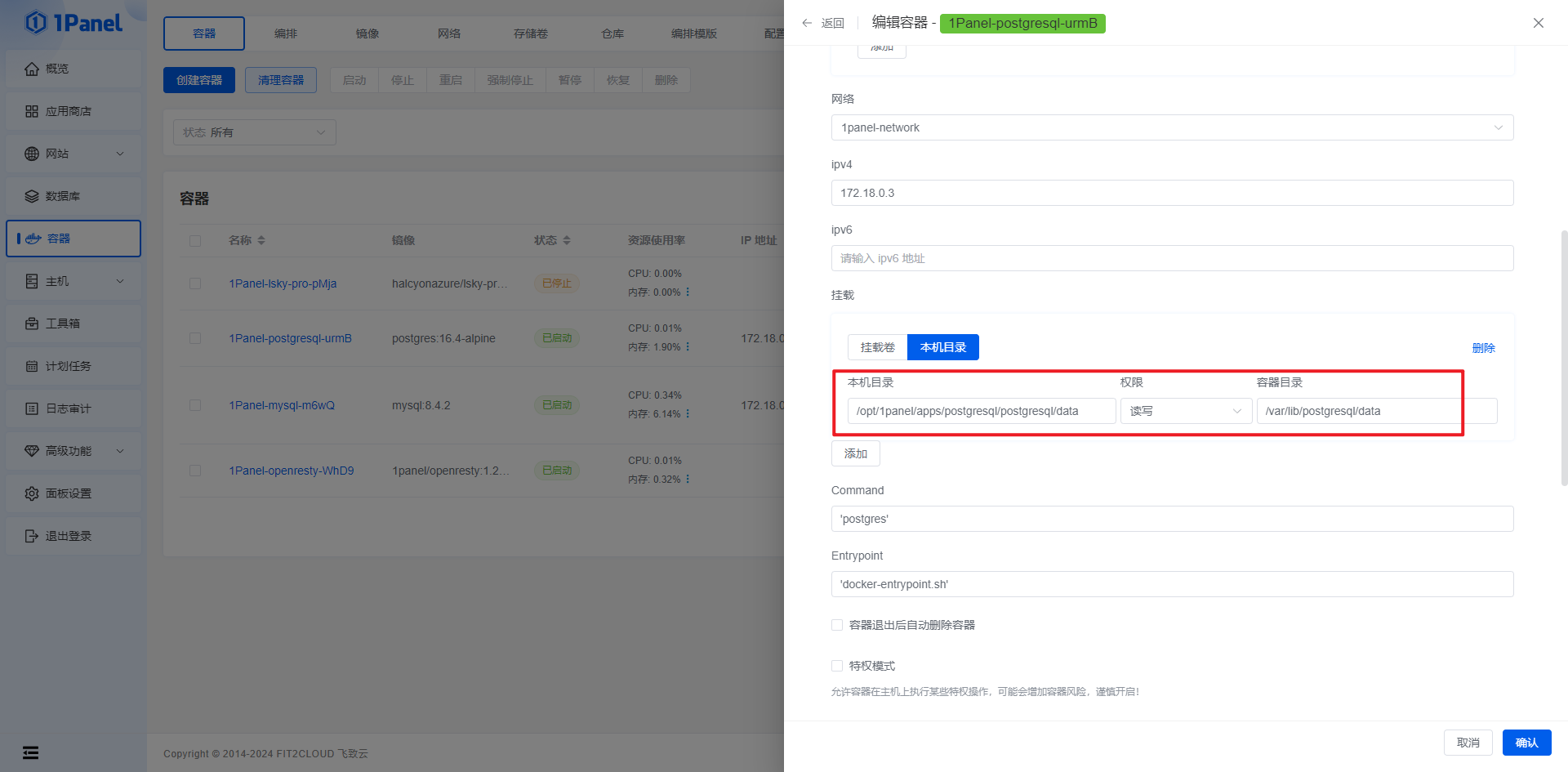
Task: Click the 工具箱 briefcase icon
Action: 32,324
